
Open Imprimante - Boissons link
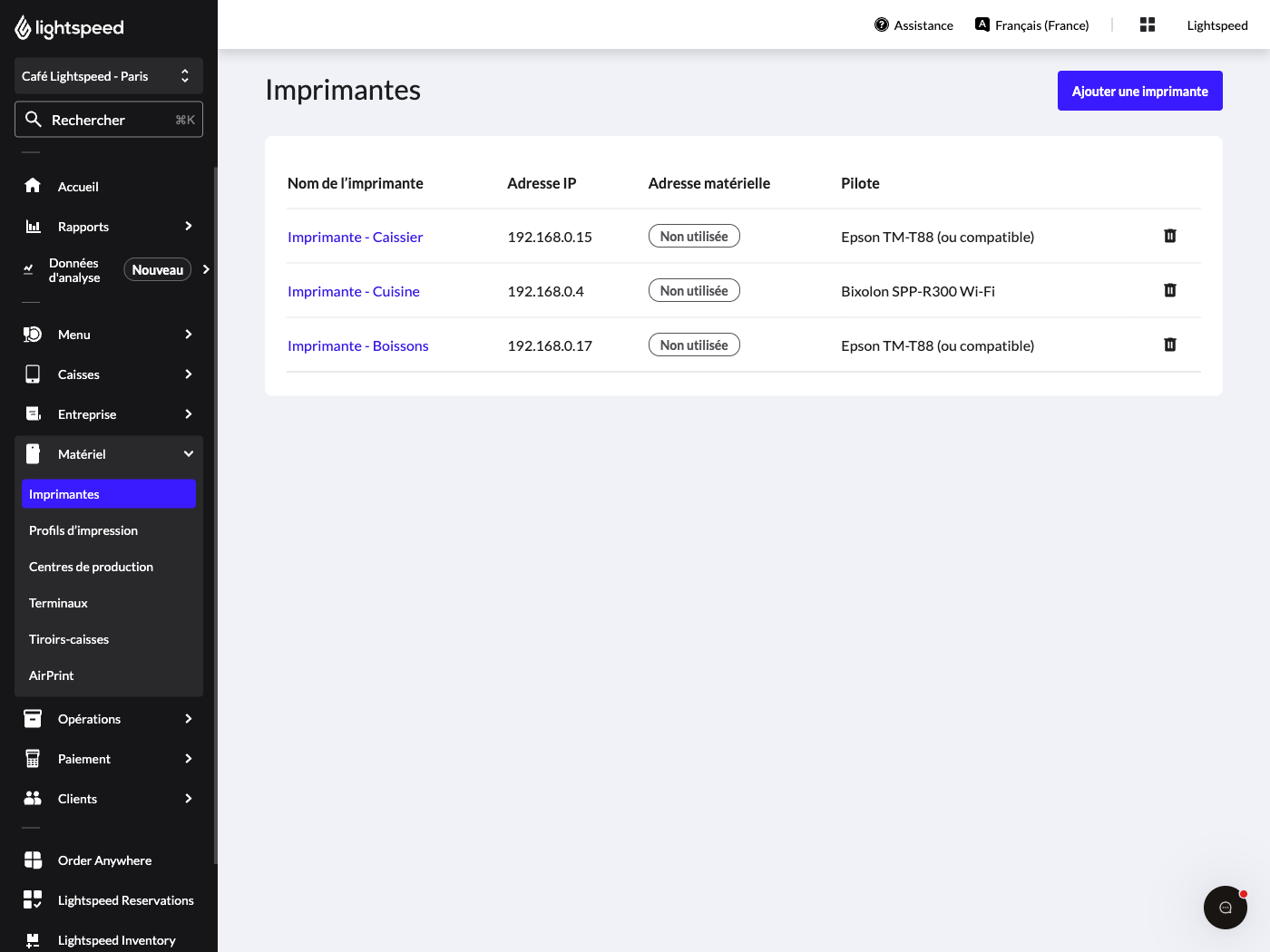(x=358, y=345)
